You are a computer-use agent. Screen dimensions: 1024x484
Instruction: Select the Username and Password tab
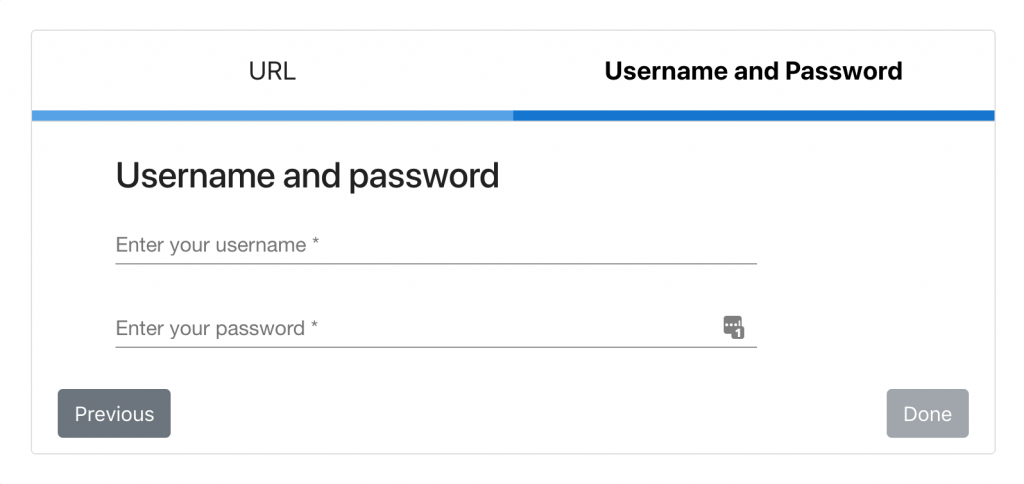(754, 71)
